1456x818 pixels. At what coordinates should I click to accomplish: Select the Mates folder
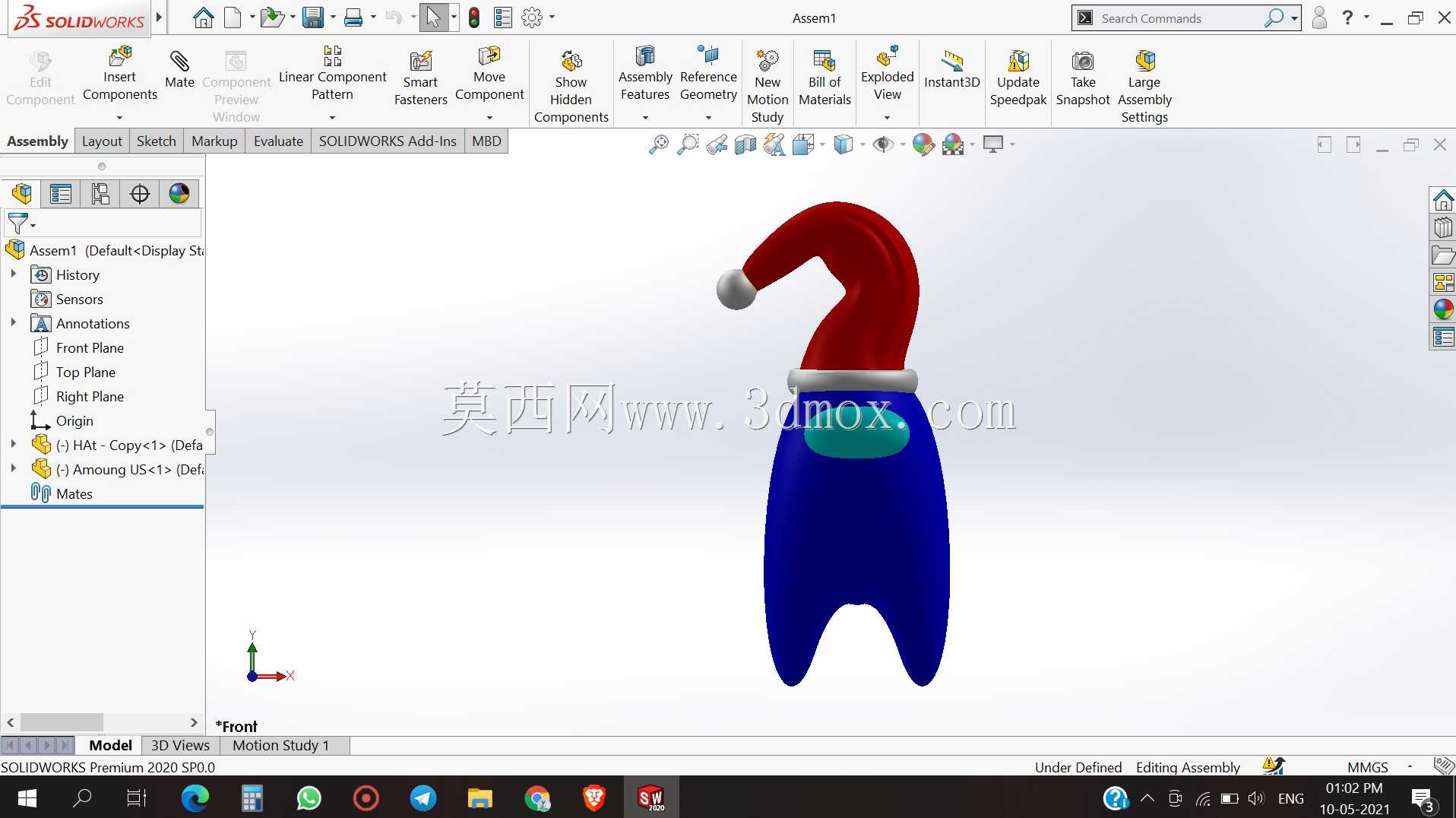[x=74, y=493]
